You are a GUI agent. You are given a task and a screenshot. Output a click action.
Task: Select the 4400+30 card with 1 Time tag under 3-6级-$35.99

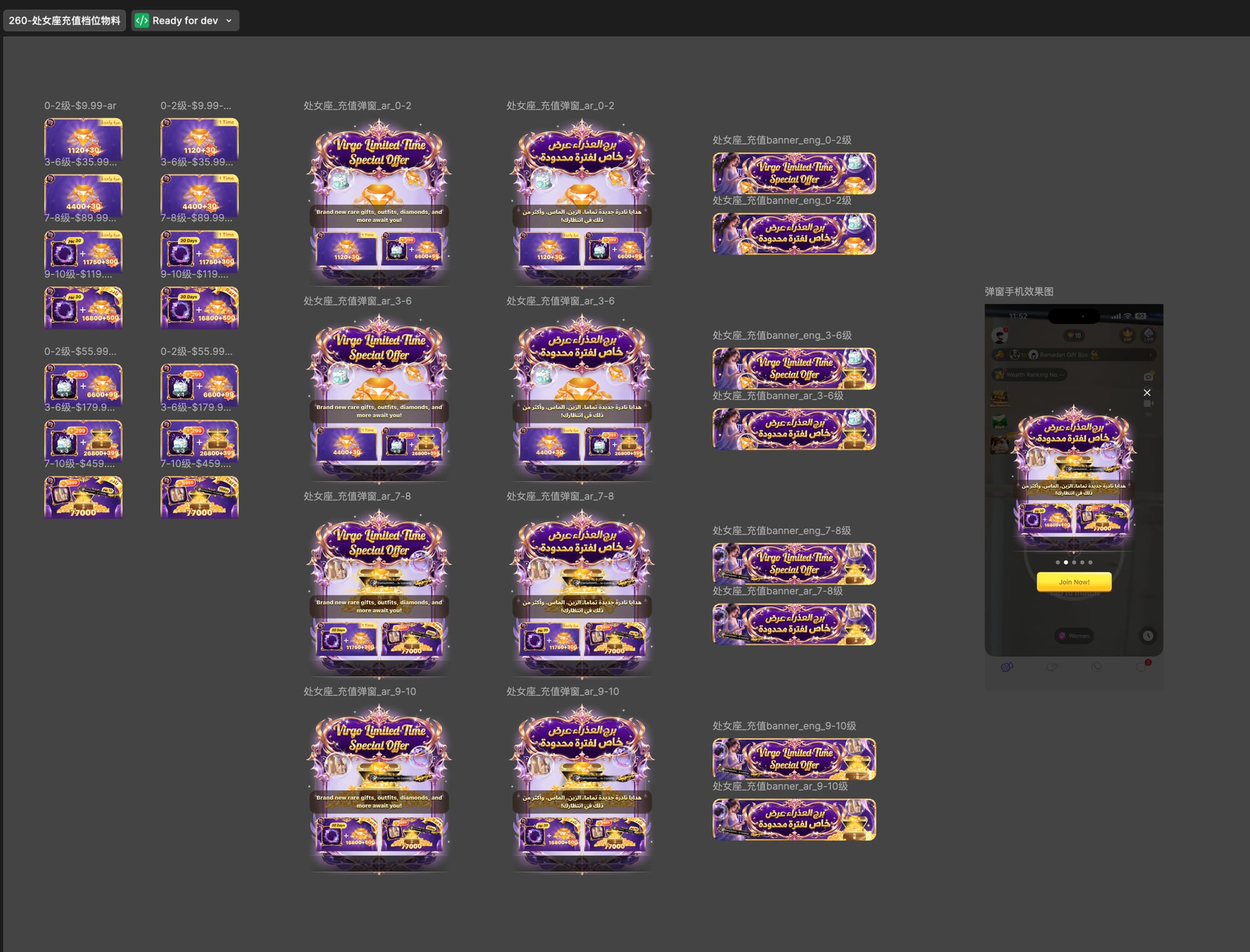(199, 195)
